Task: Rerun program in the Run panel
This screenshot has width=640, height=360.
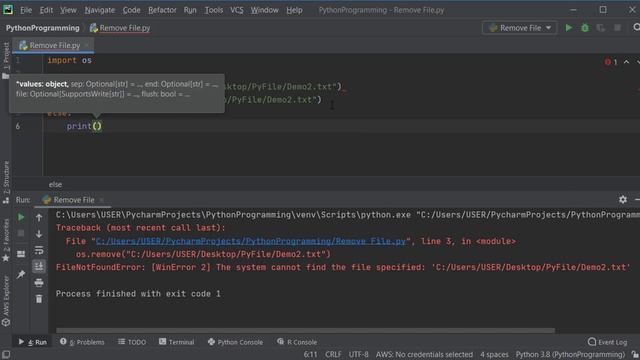Action: point(21,217)
